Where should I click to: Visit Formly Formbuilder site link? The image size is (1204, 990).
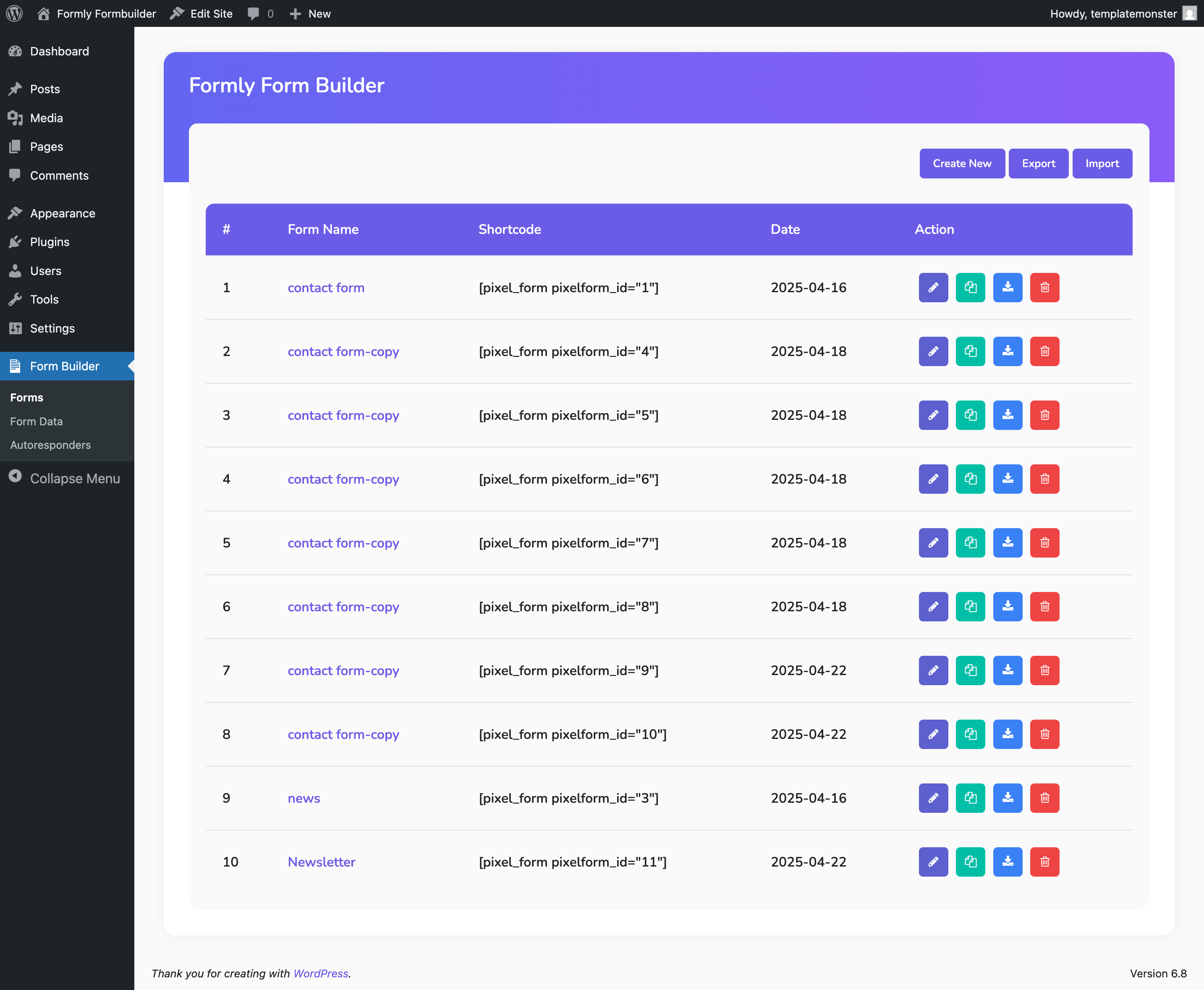click(96, 13)
